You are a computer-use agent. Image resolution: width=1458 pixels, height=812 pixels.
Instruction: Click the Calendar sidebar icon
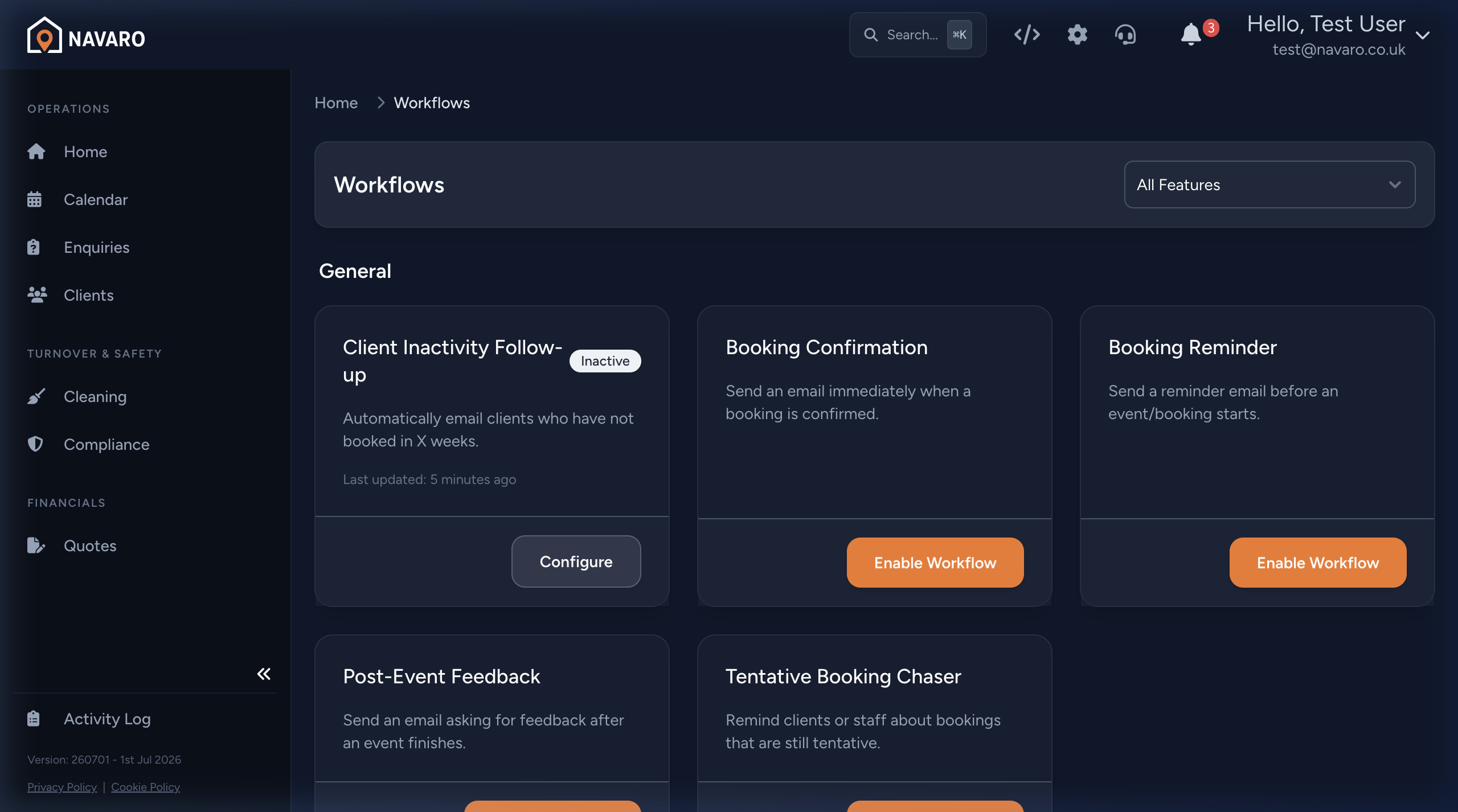pos(34,199)
